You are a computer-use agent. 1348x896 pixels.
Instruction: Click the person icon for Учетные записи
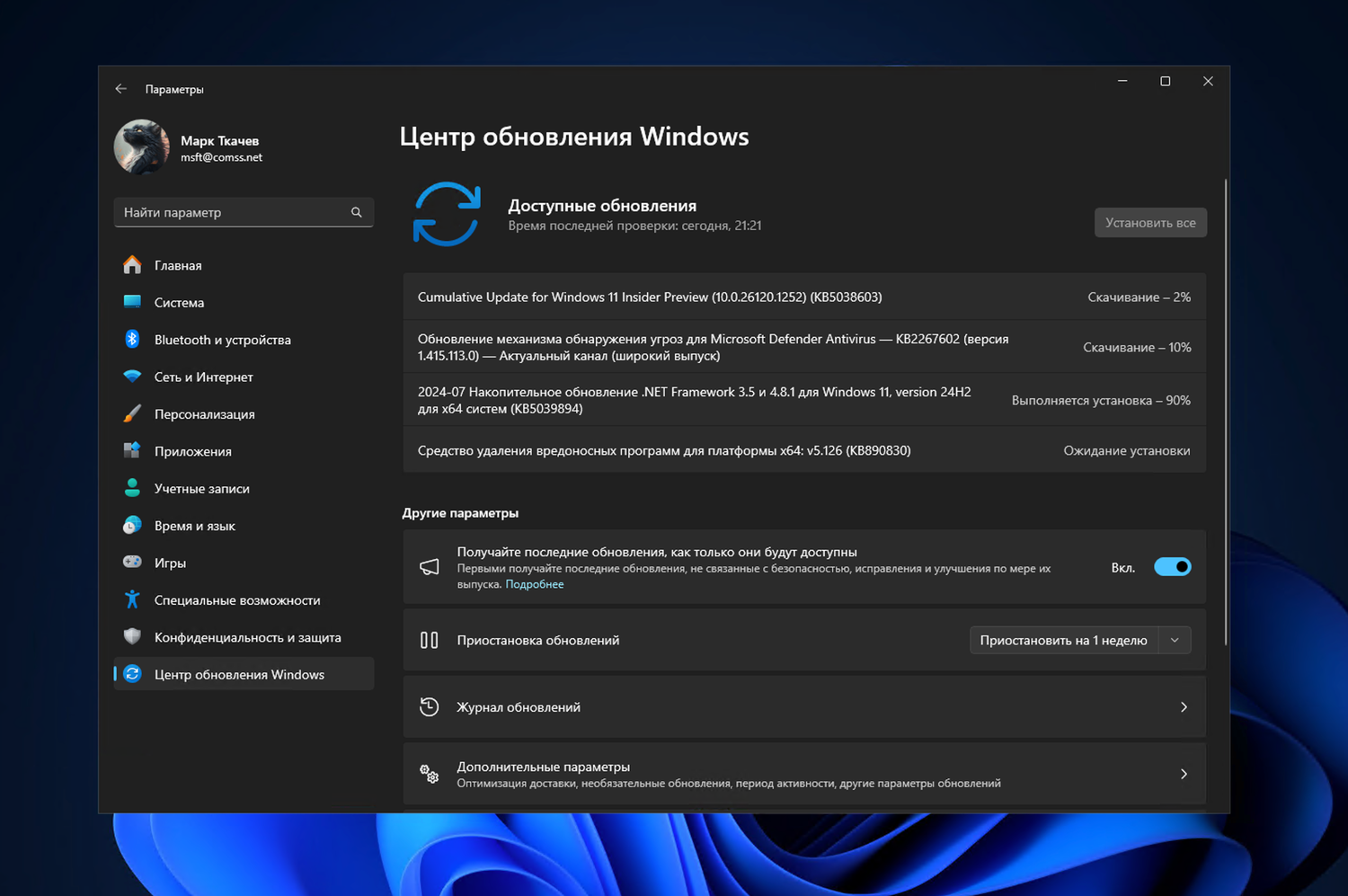132,488
